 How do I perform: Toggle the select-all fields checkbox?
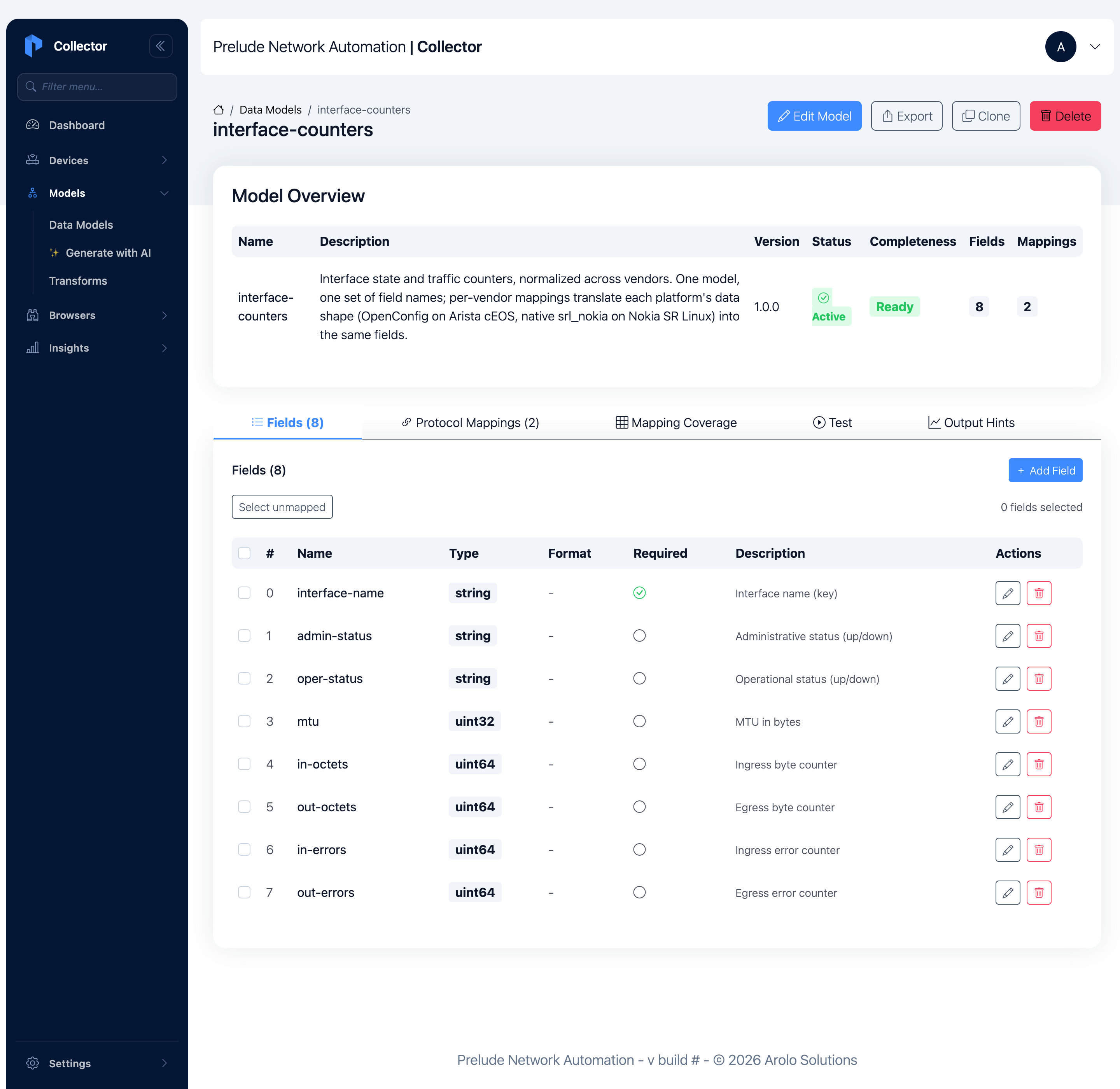[x=244, y=553]
